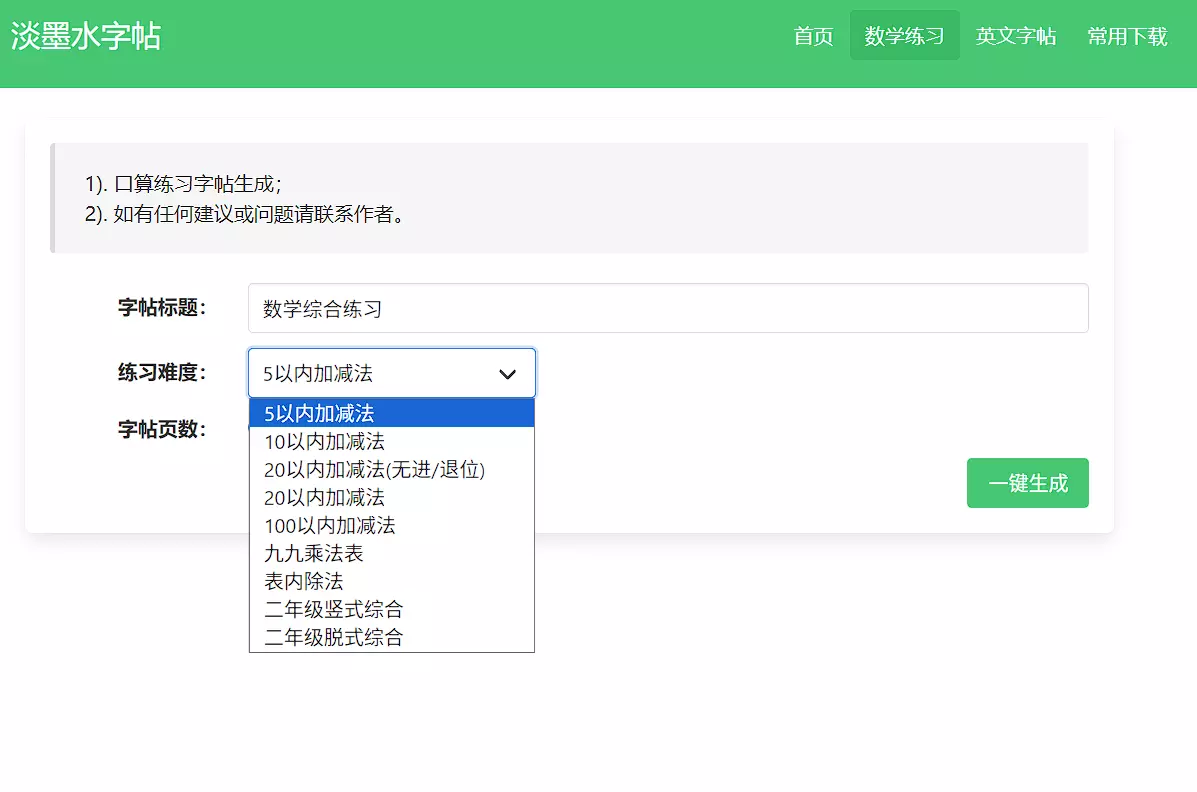The width and height of the screenshot is (1197, 792).
Task: Collapse the 练习难度 dropdown via chevron arrow
Action: coord(507,374)
